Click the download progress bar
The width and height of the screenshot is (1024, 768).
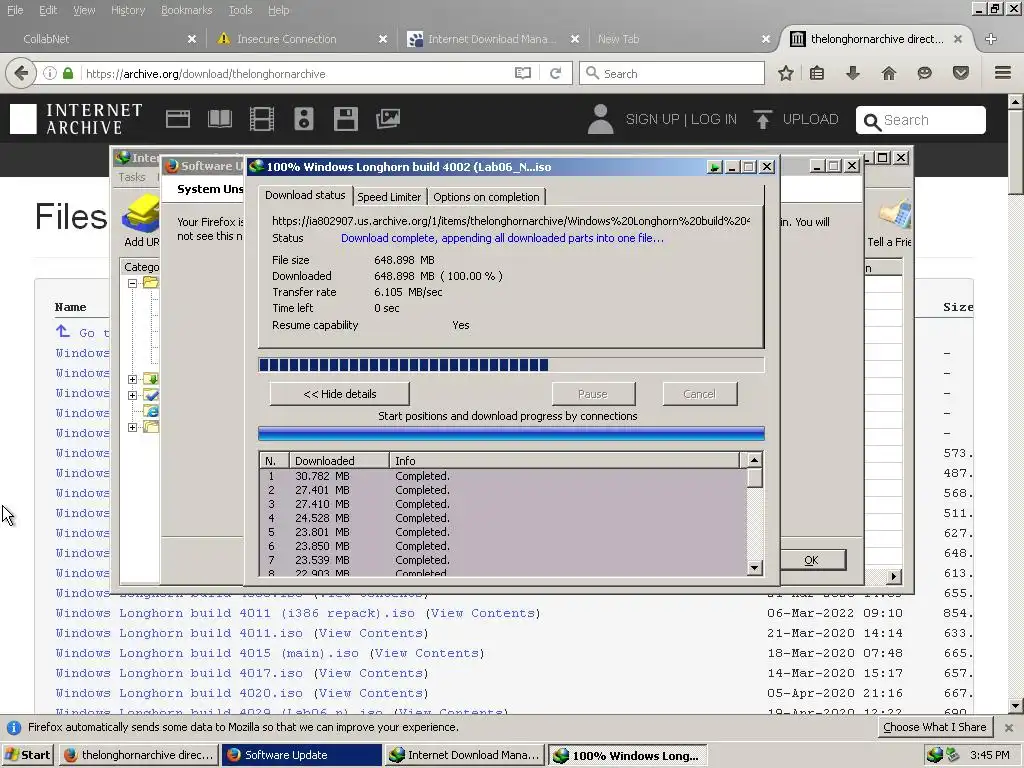[511, 364]
